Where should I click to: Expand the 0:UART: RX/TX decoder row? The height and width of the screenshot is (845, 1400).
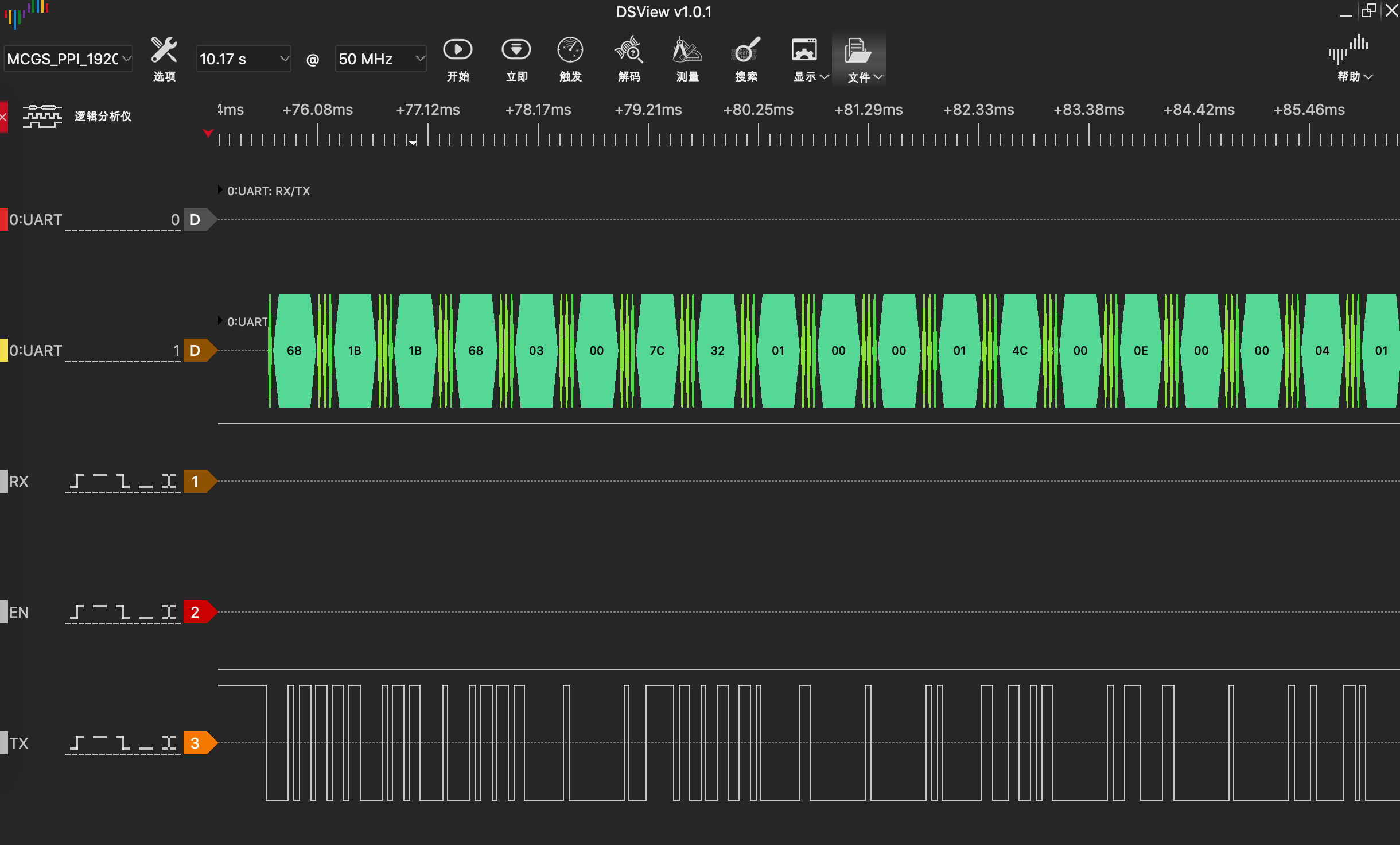coord(220,190)
